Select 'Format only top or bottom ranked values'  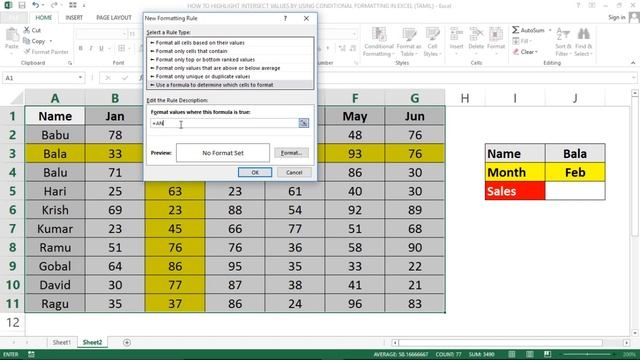click(230, 60)
